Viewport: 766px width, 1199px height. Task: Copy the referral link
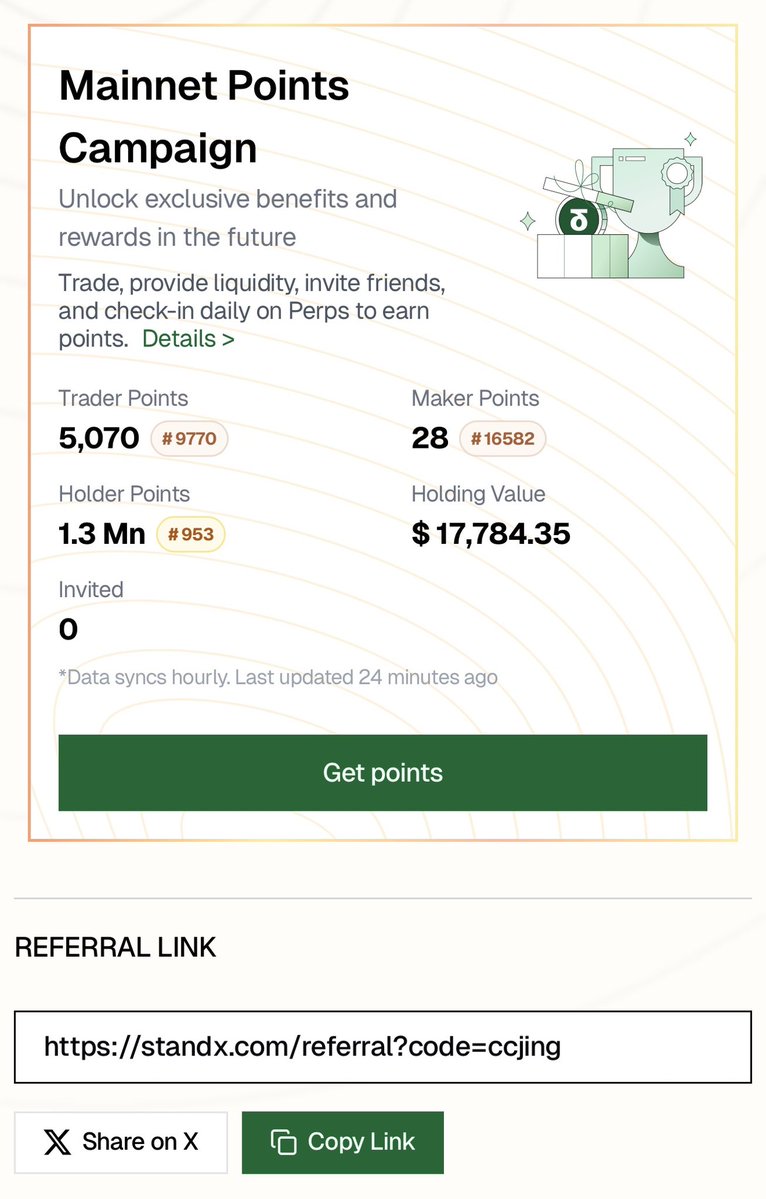tap(342, 1142)
